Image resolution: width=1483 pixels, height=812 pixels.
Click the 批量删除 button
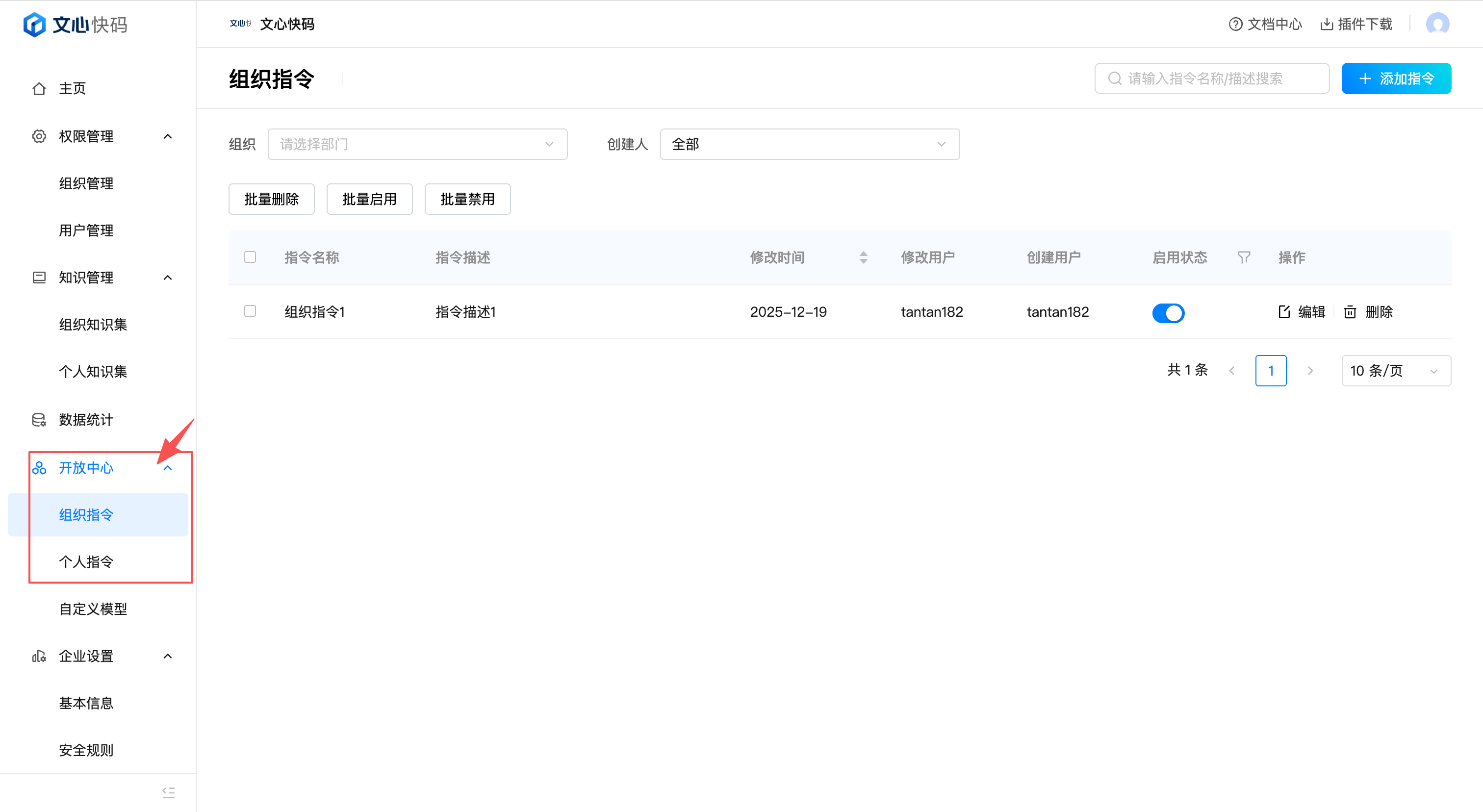point(271,199)
